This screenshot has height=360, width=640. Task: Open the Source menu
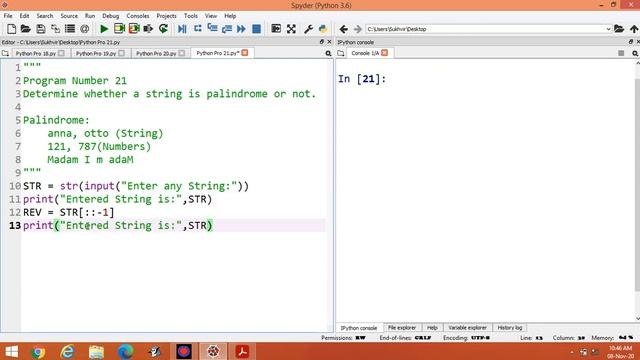pyautogui.click(x=69, y=16)
